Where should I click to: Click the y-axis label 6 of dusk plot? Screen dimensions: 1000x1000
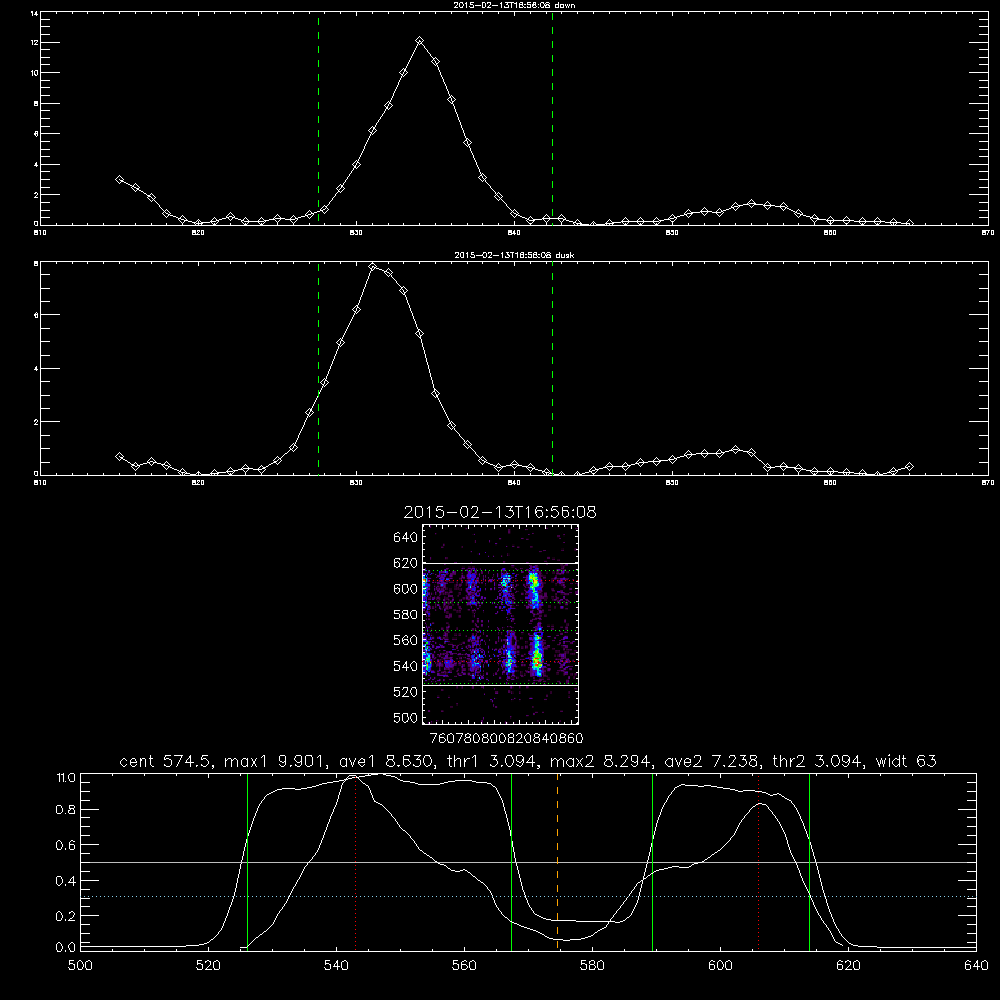coord(36,315)
